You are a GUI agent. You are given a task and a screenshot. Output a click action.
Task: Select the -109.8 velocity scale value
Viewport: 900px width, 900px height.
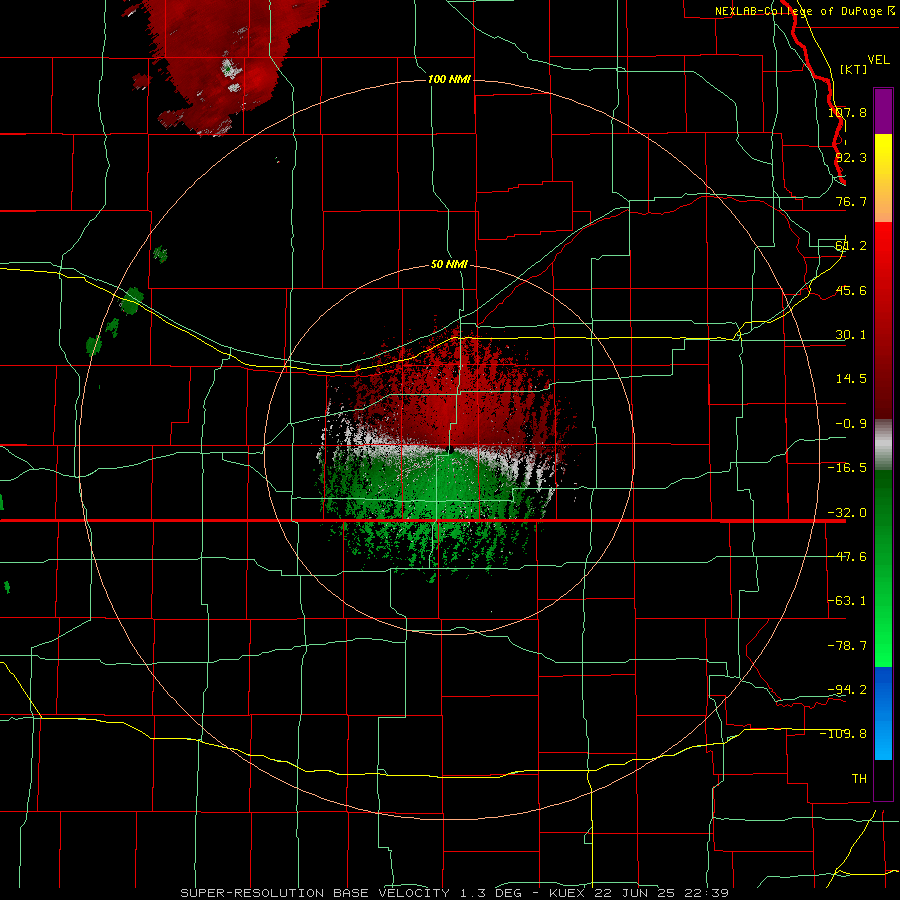coord(844,734)
